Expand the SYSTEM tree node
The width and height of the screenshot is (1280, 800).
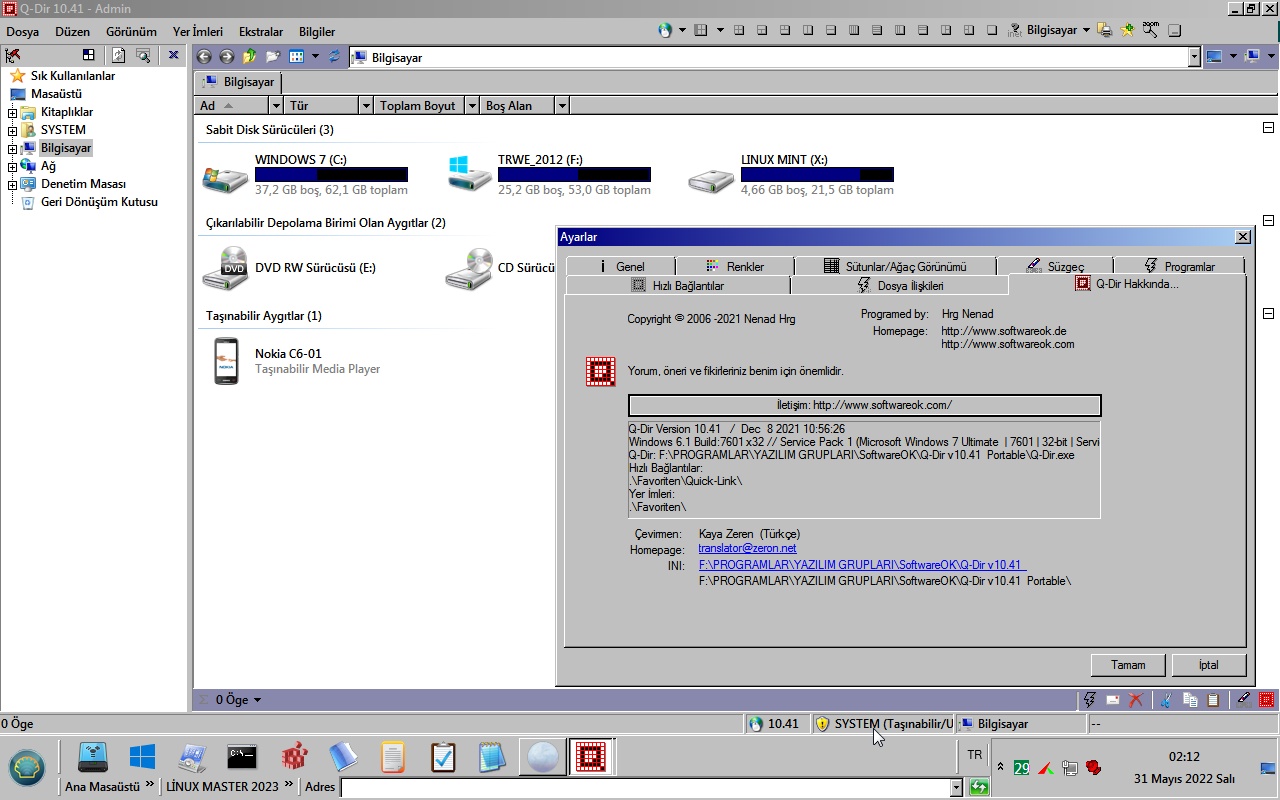[x=12, y=130]
